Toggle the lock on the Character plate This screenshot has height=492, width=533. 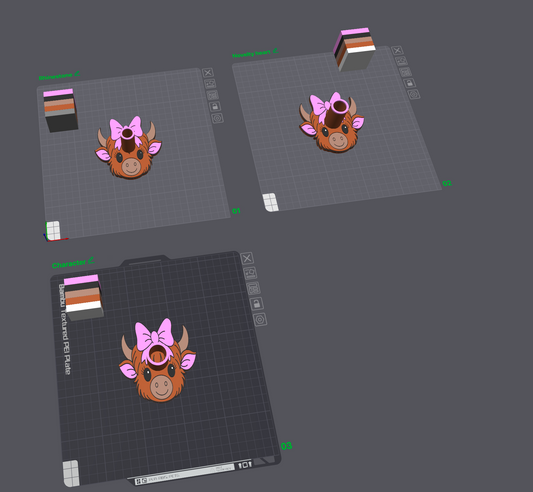click(x=257, y=304)
